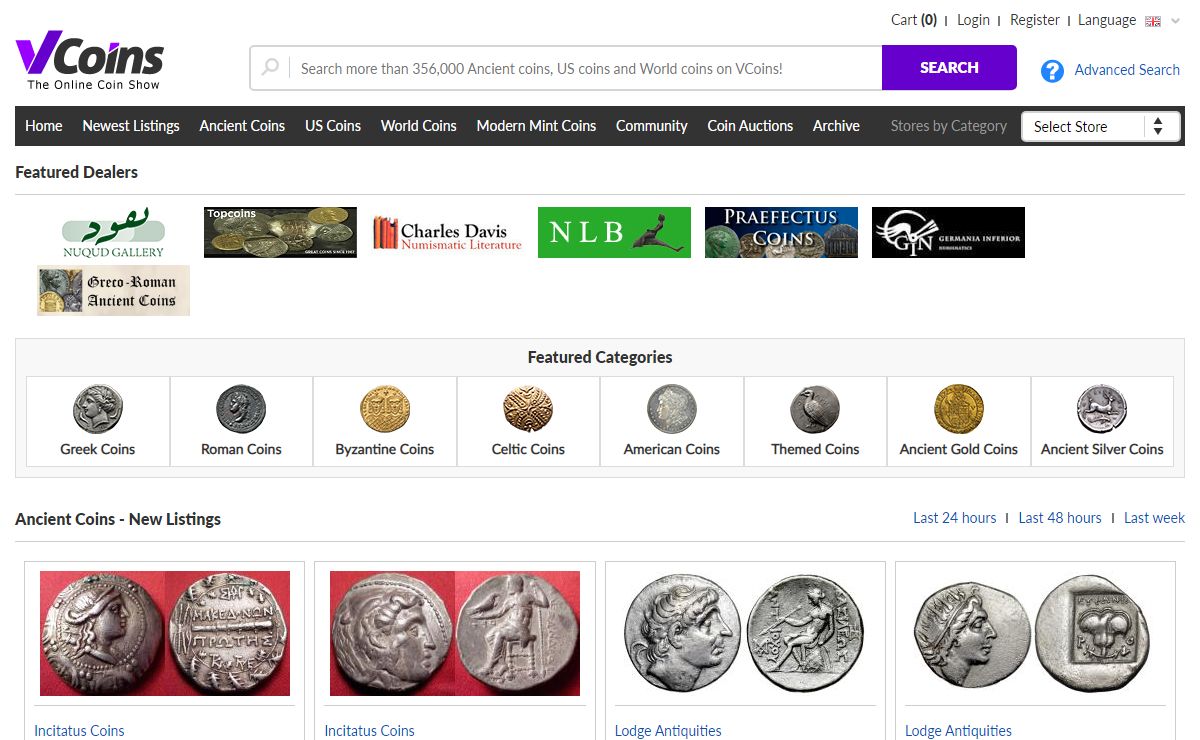Open the Ancient Coins menu item
This screenshot has width=1200, height=740.
click(x=242, y=126)
